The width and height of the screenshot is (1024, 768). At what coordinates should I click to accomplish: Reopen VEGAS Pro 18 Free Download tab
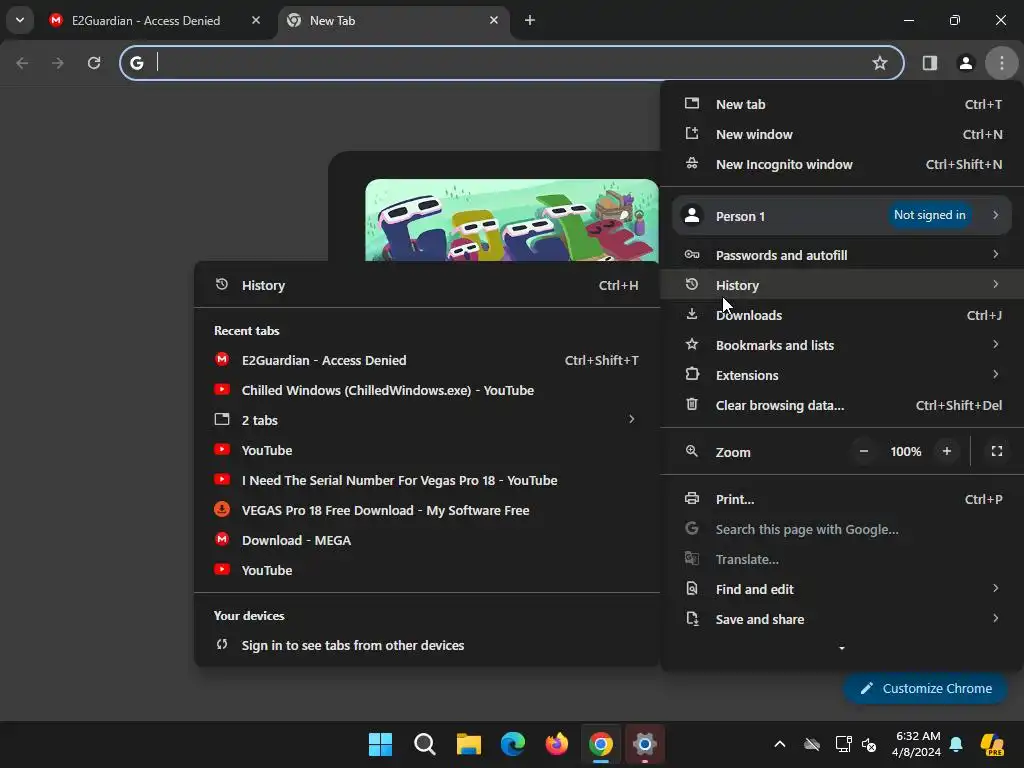click(x=426, y=510)
